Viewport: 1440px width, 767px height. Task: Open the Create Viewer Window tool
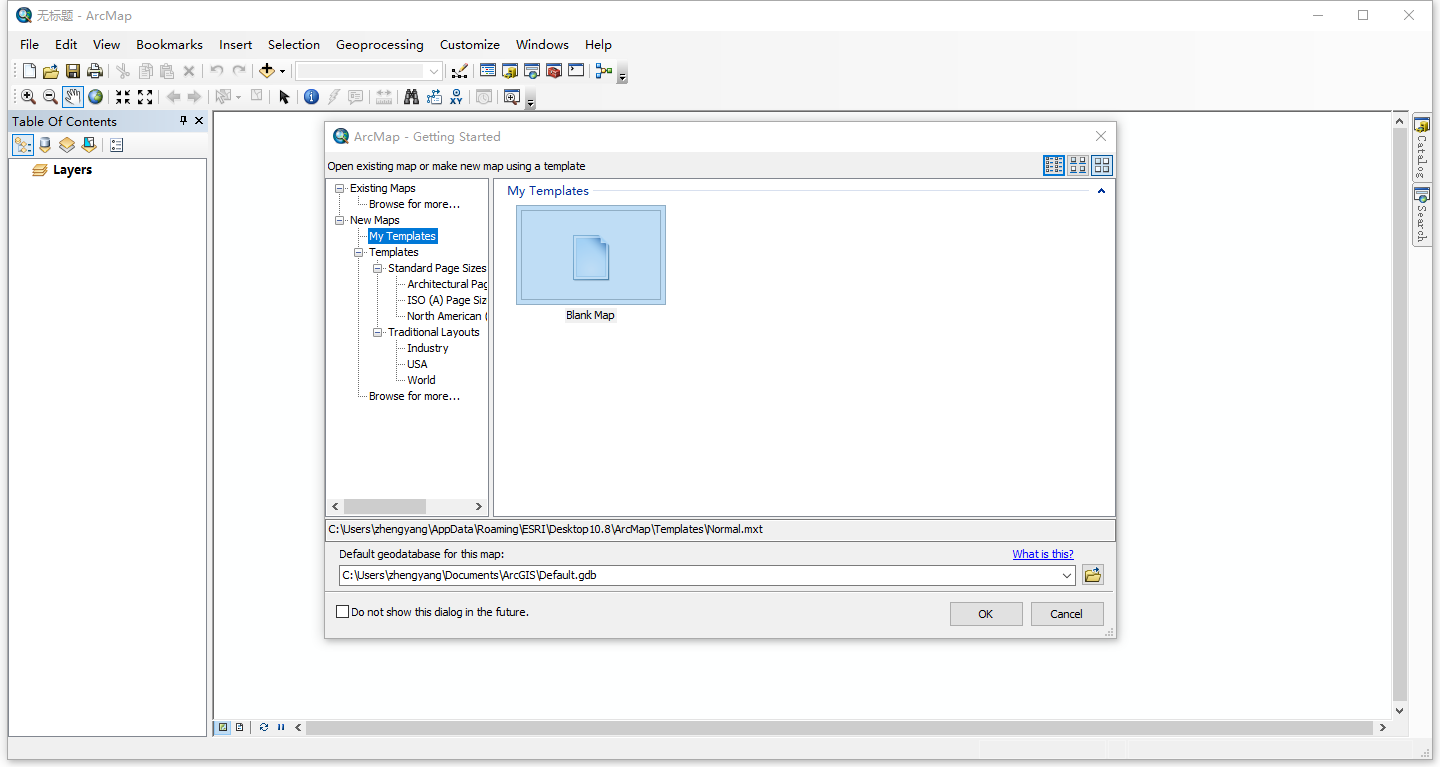(x=512, y=97)
